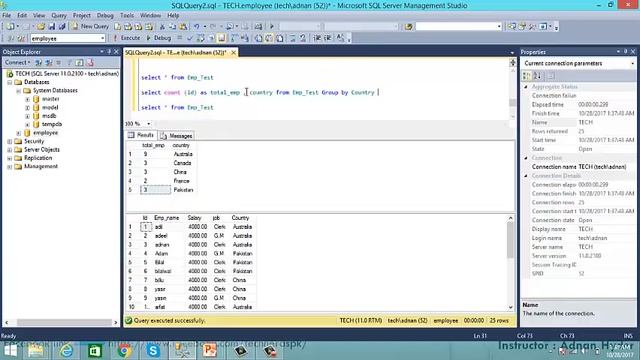Click the Increase Indent icon
Viewport: 640px width, 360px height.
(328, 38)
